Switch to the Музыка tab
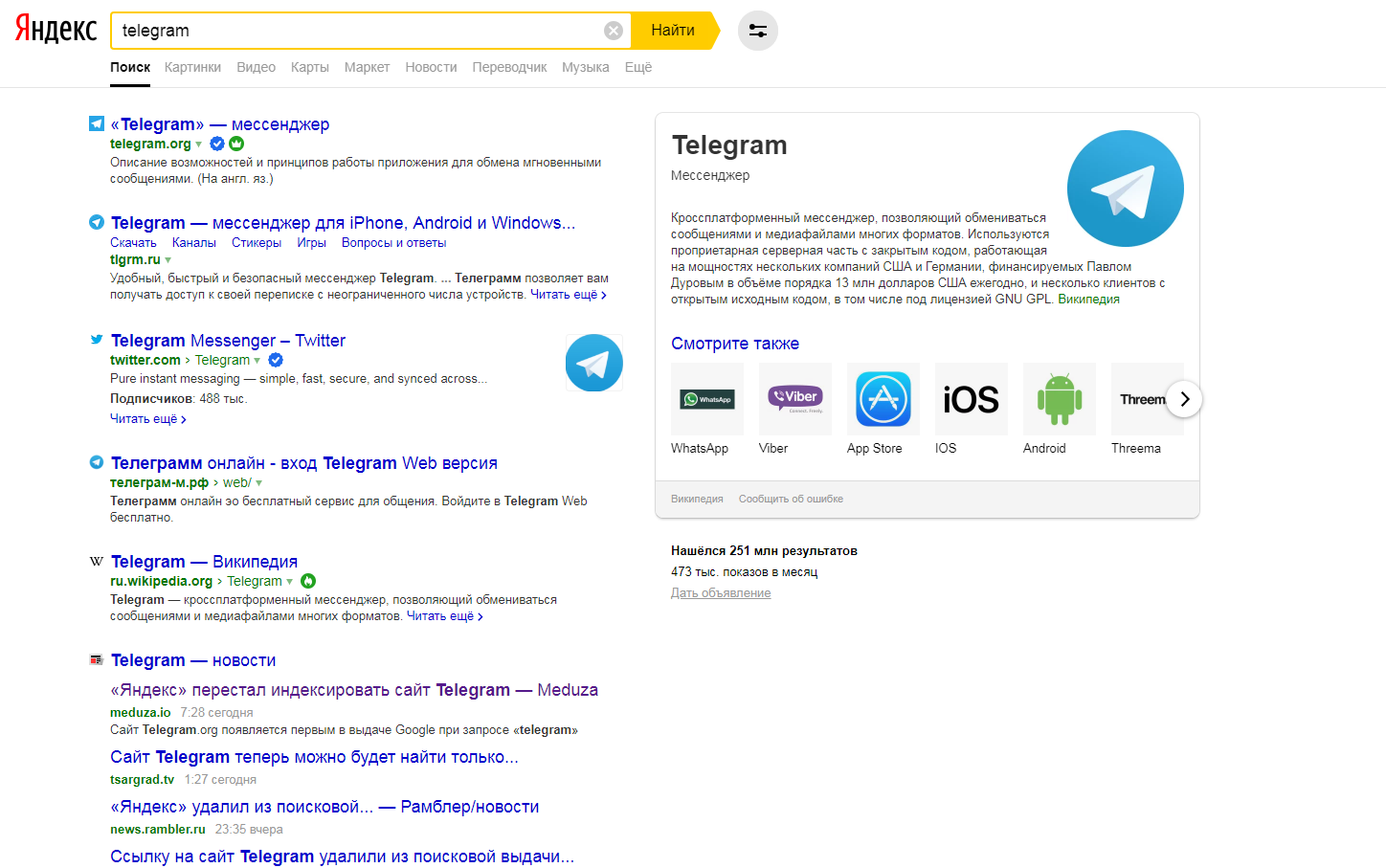The height and width of the screenshot is (868, 1386). [586, 67]
